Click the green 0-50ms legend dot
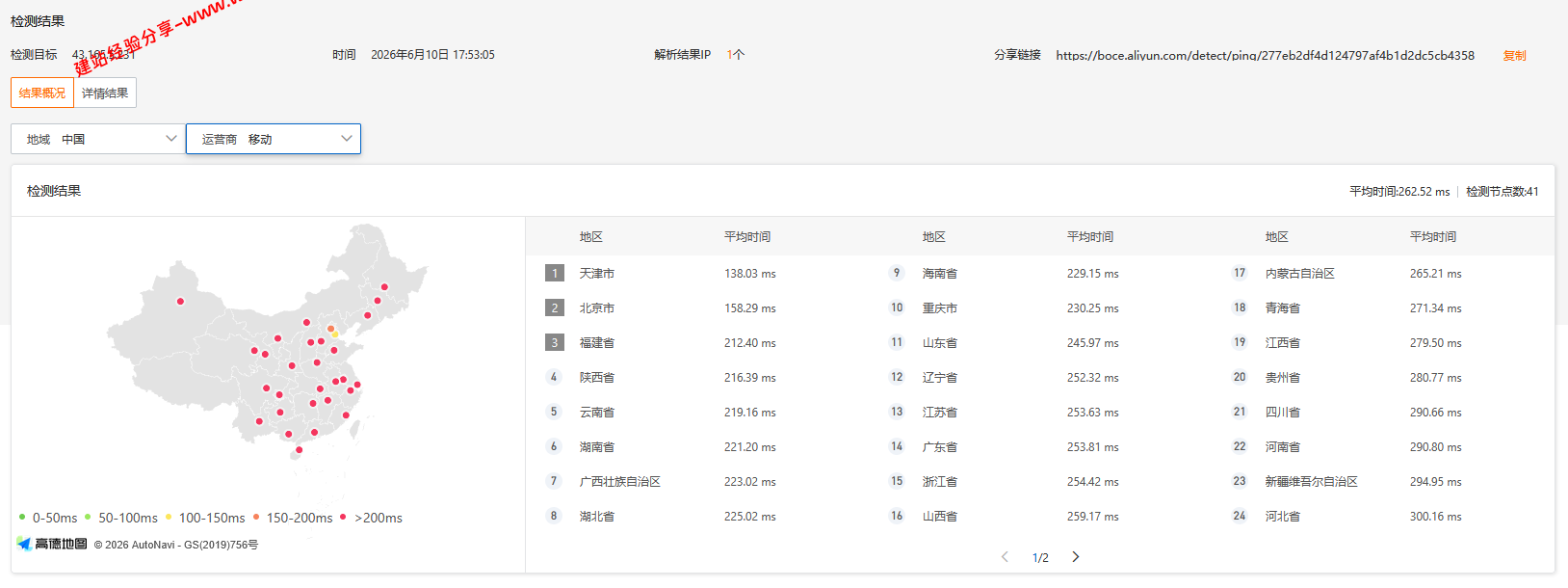 click(x=22, y=517)
